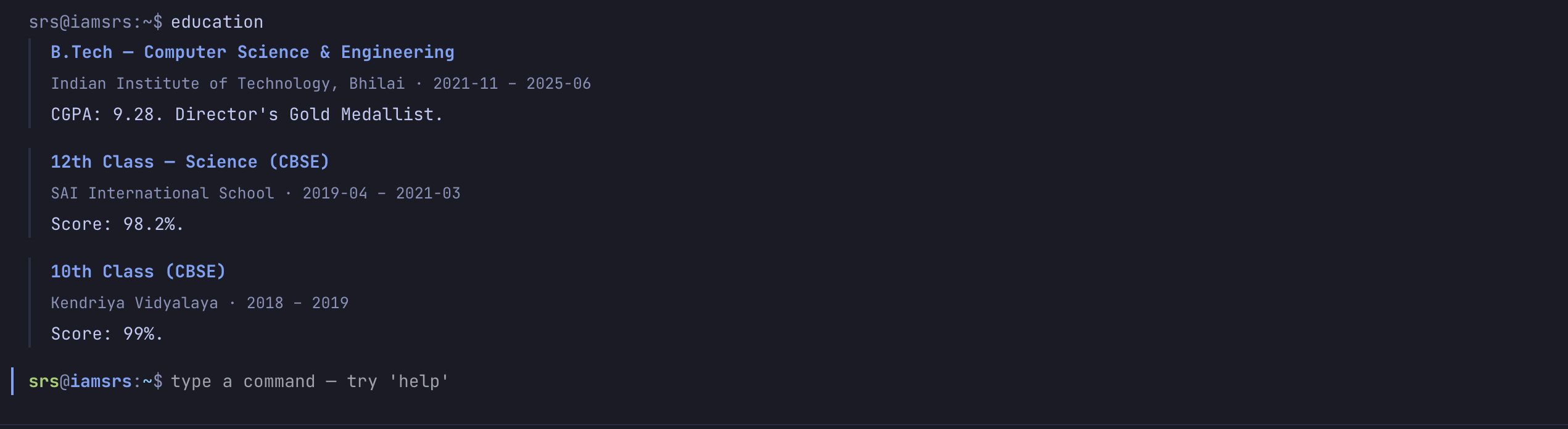Click the command input field placeholder

pyautogui.click(x=310, y=382)
